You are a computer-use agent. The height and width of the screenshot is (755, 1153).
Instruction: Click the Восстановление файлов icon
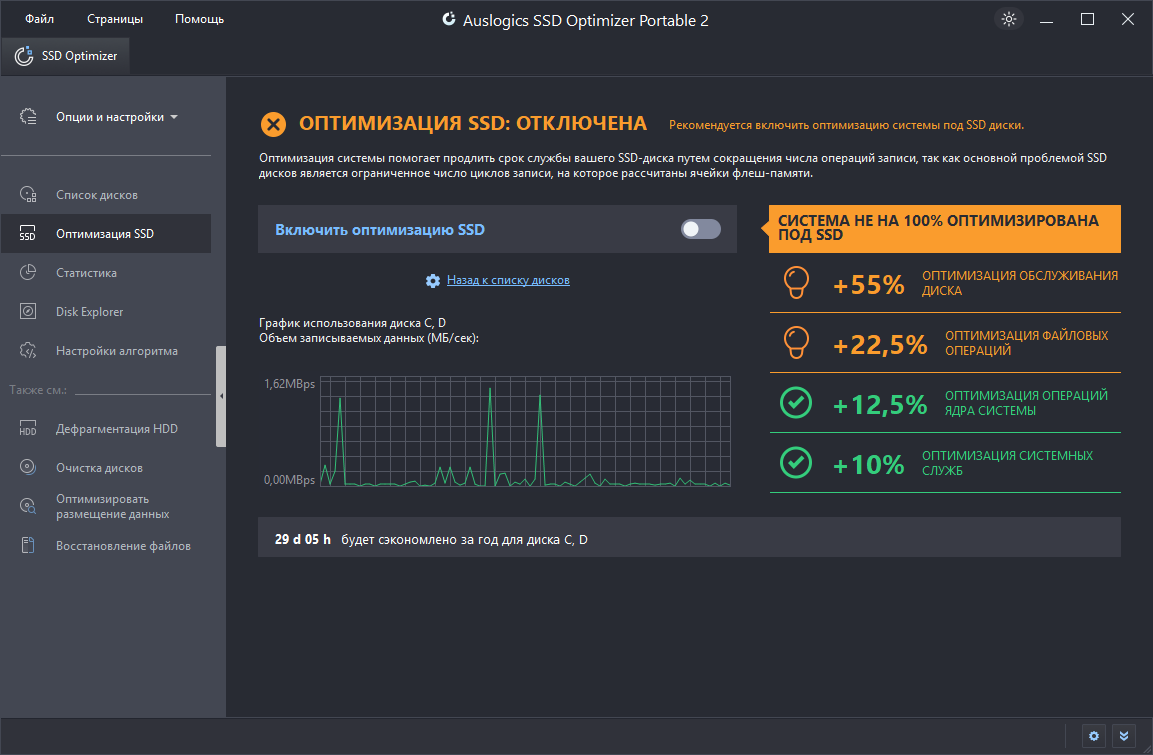[28, 545]
